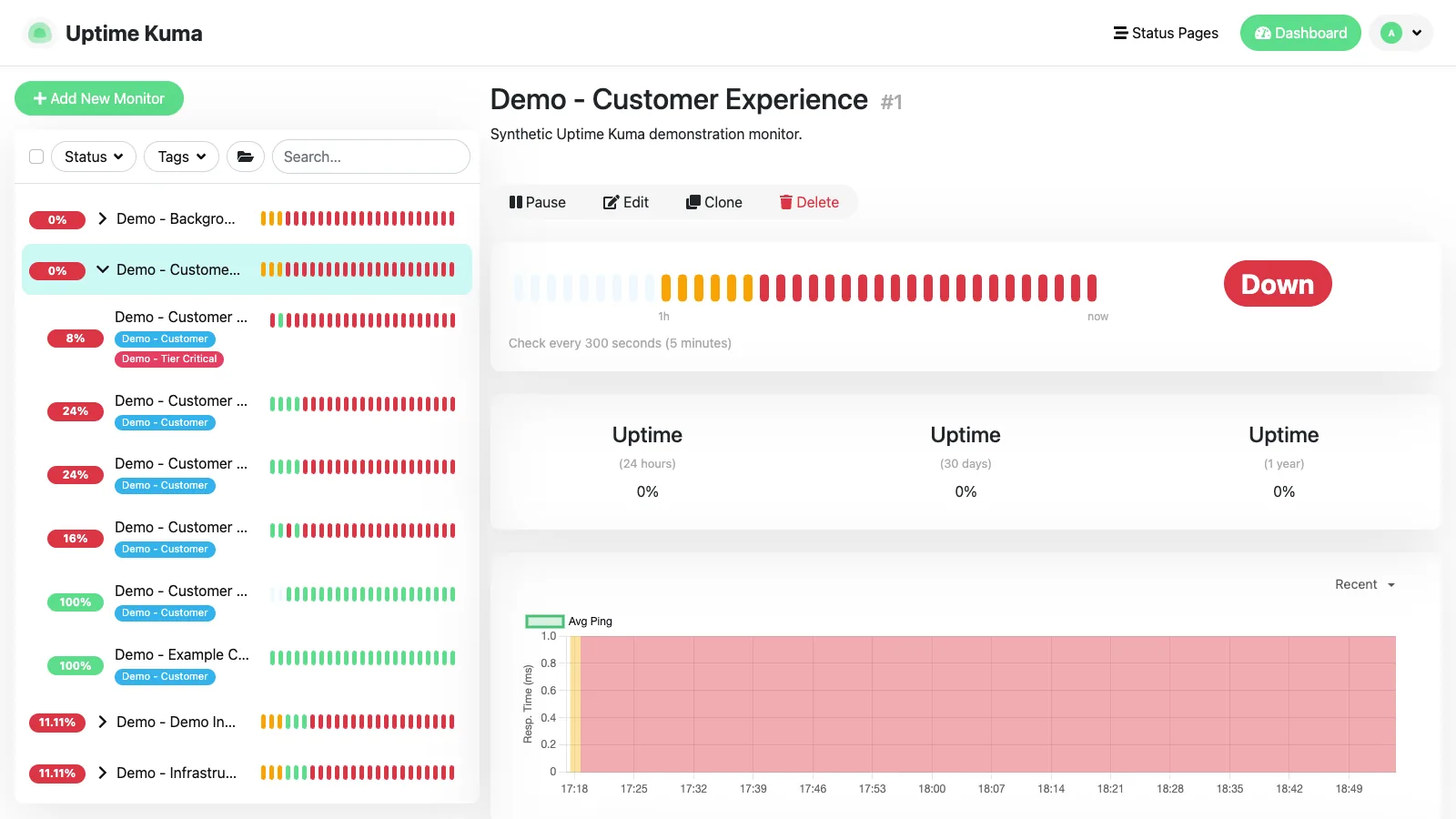Viewport: 1456px width, 819px height.
Task: Open the Recent chart period dropdown
Action: point(1365,584)
